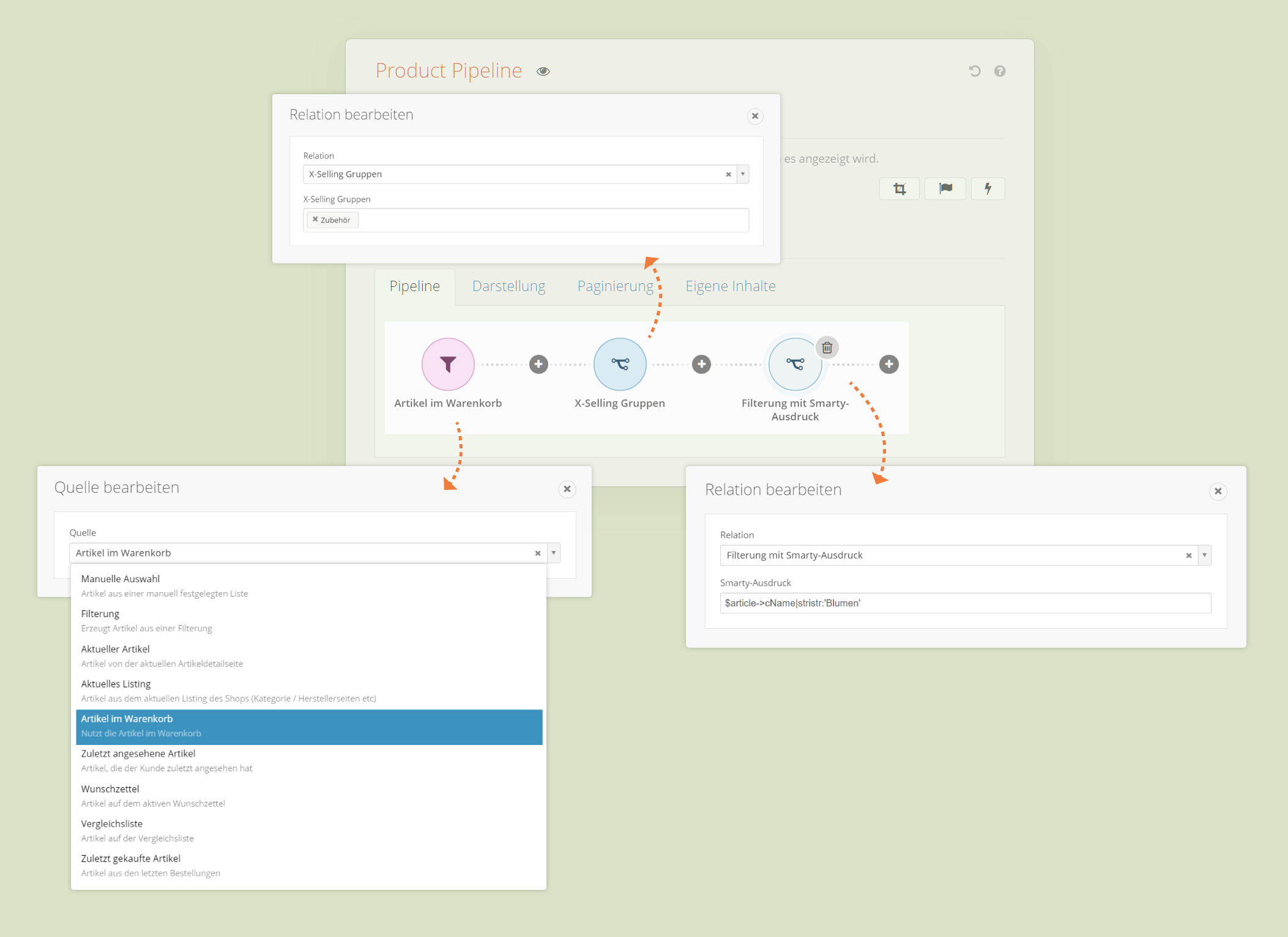Click the undo/reset icon in Product Pipeline header
The image size is (1288, 937).
click(974, 71)
